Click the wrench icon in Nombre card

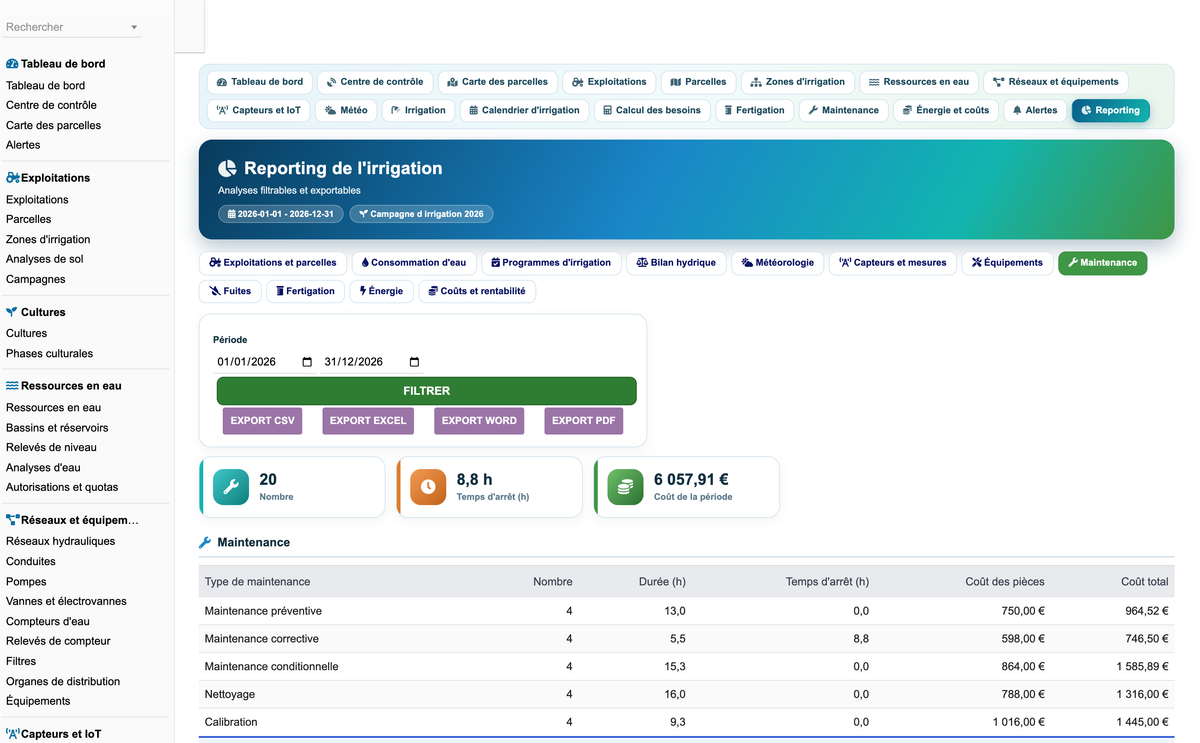230,487
